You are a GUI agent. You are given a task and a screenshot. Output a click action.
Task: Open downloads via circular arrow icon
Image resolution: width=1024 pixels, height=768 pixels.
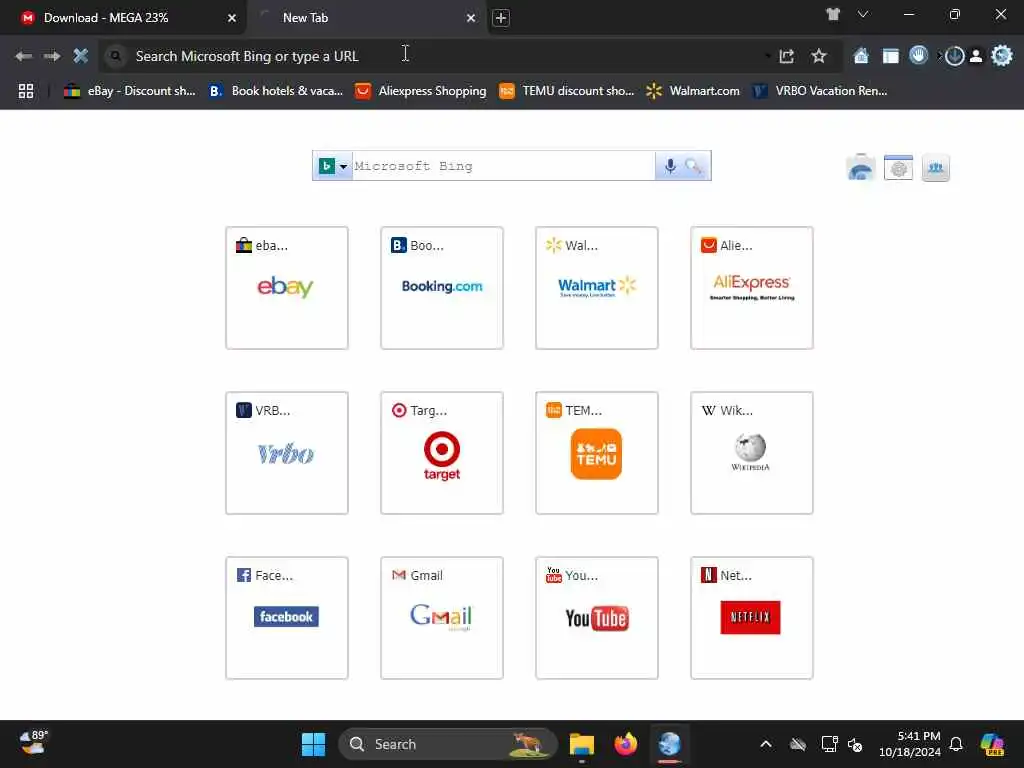(x=954, y=56)
